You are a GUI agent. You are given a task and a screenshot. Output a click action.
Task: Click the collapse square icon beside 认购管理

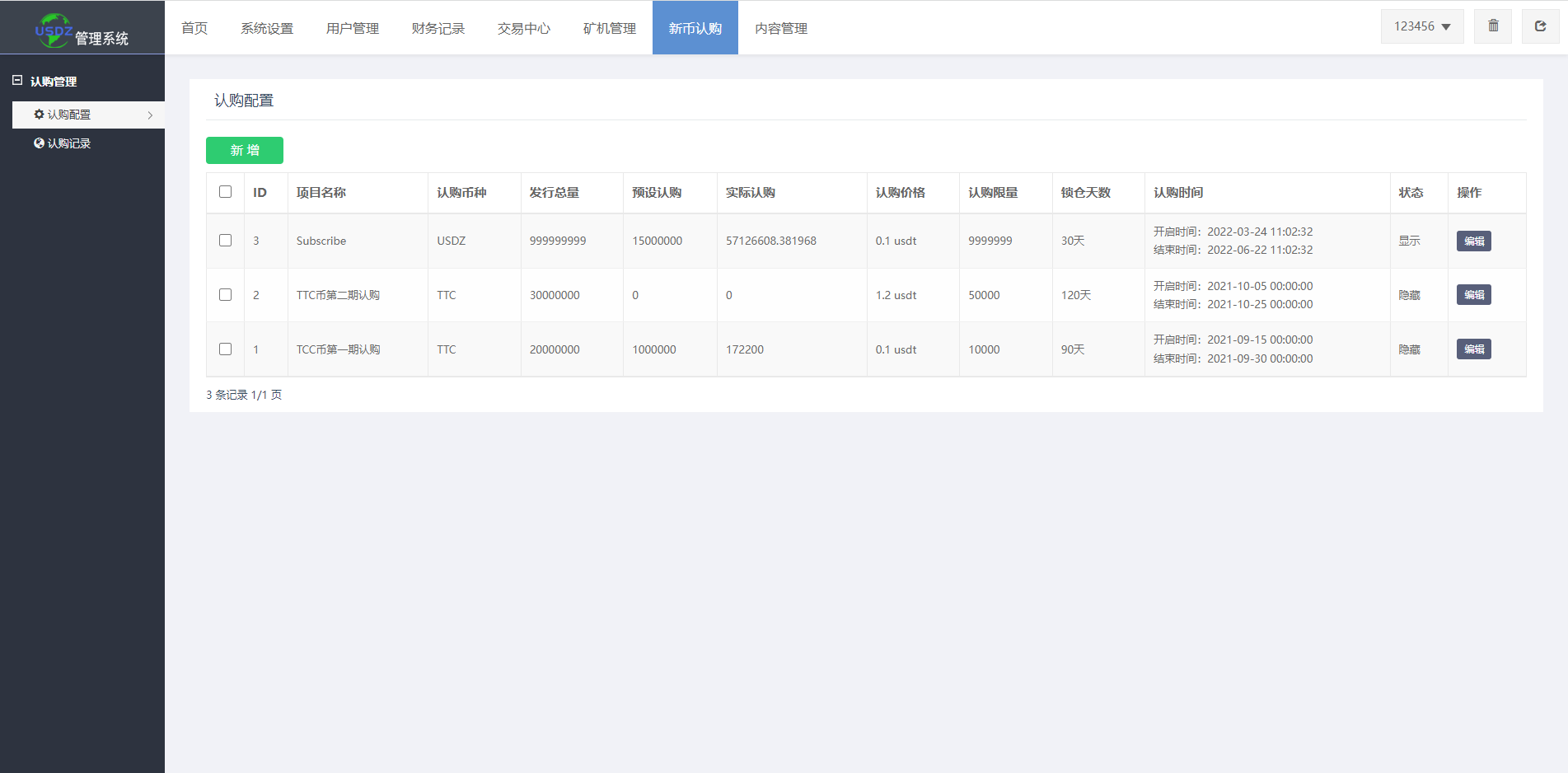pyautogui.click(x=18, y=79)
